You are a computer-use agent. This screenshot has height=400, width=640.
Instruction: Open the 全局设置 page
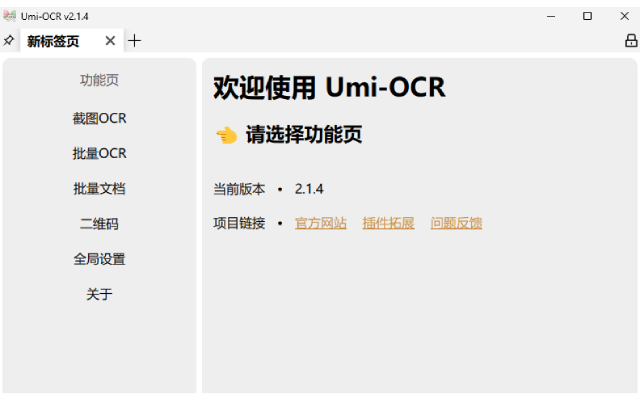pos(99,259)
